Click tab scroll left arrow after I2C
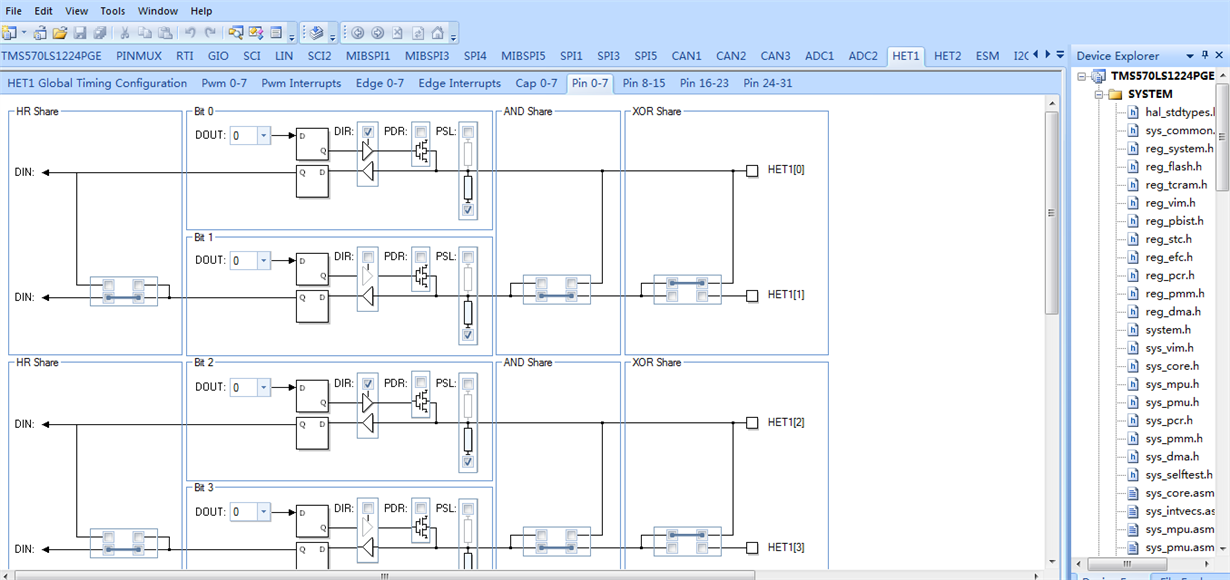The image size is (1230, 580). (x=1035, y=54)
